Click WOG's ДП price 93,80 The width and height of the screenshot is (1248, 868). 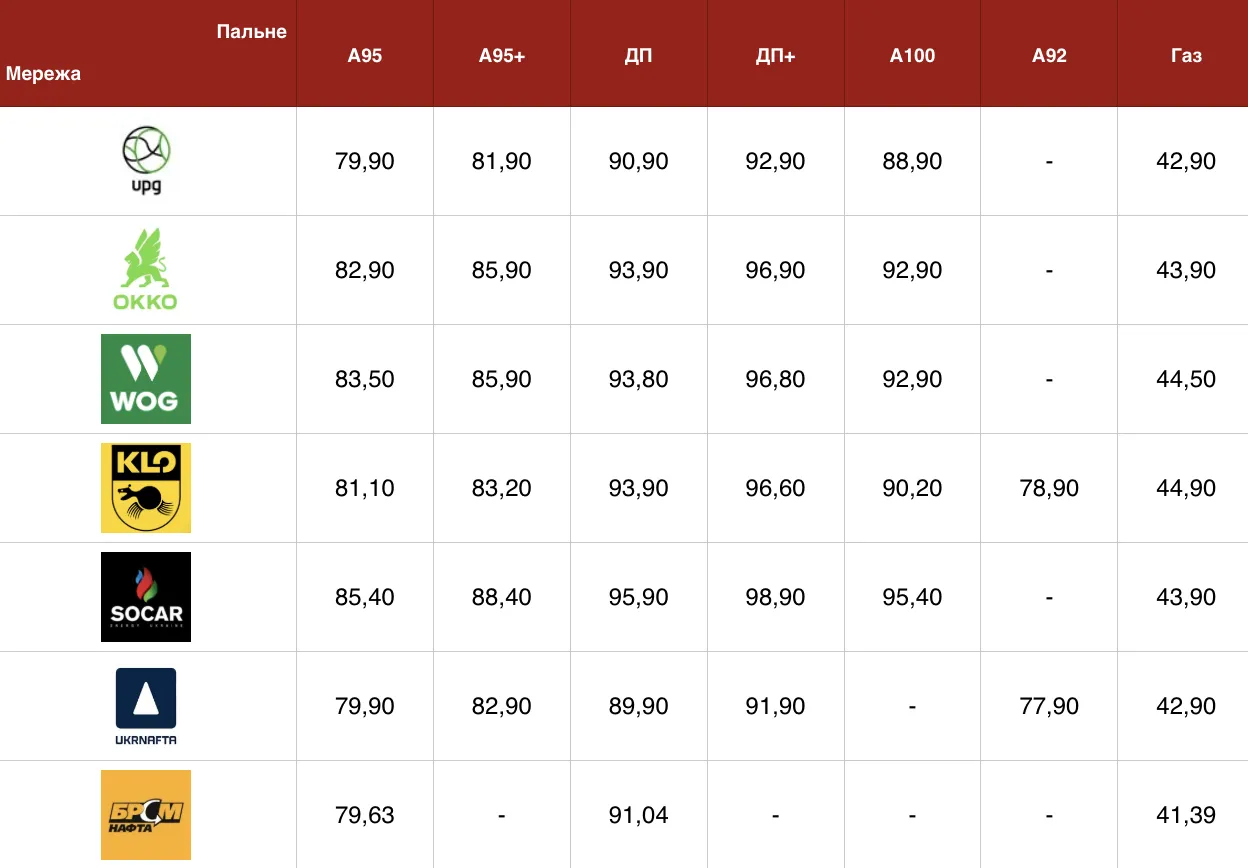pyautogui.click(x=639, y=379)
